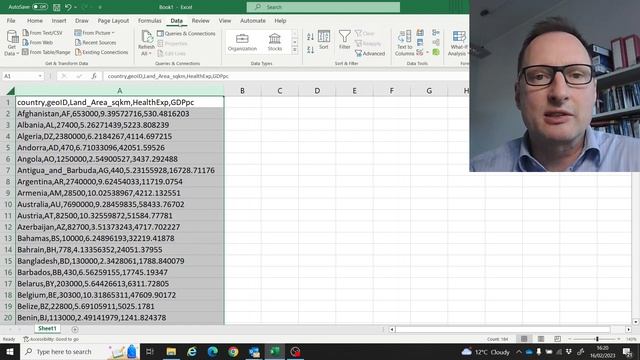The width and height of the screenshot is (640, 360).
Task: Toggle the AutoSave switch
Action: coord(40,7)
